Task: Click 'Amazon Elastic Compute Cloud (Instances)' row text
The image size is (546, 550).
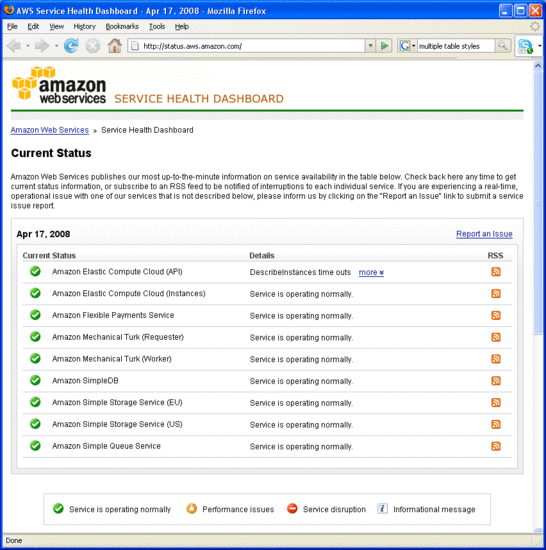Action: pyautogui.click(x=128, y=294)
